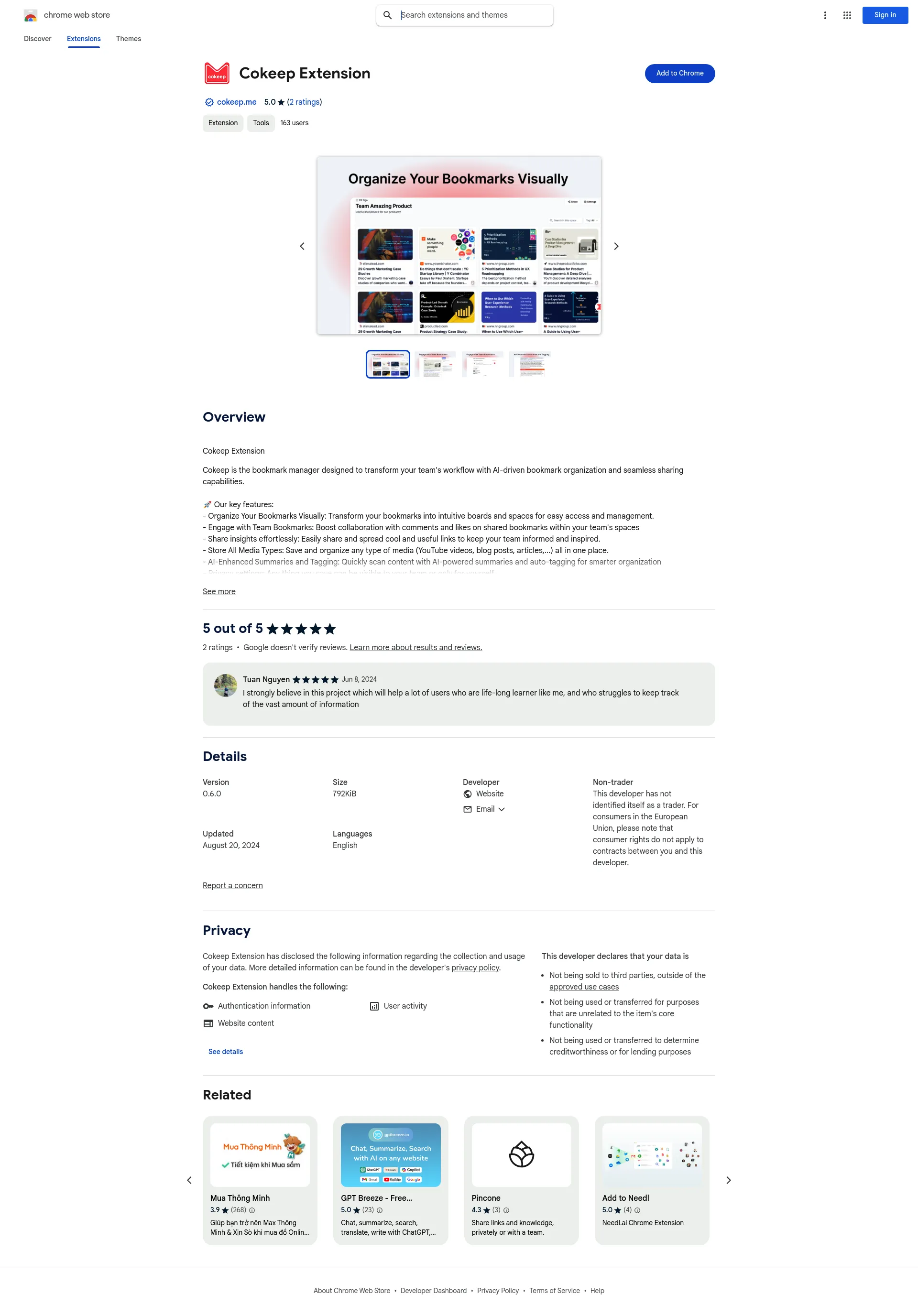
Task: Click the left navigation arrow on main screenshot
Action: (302, 246)
